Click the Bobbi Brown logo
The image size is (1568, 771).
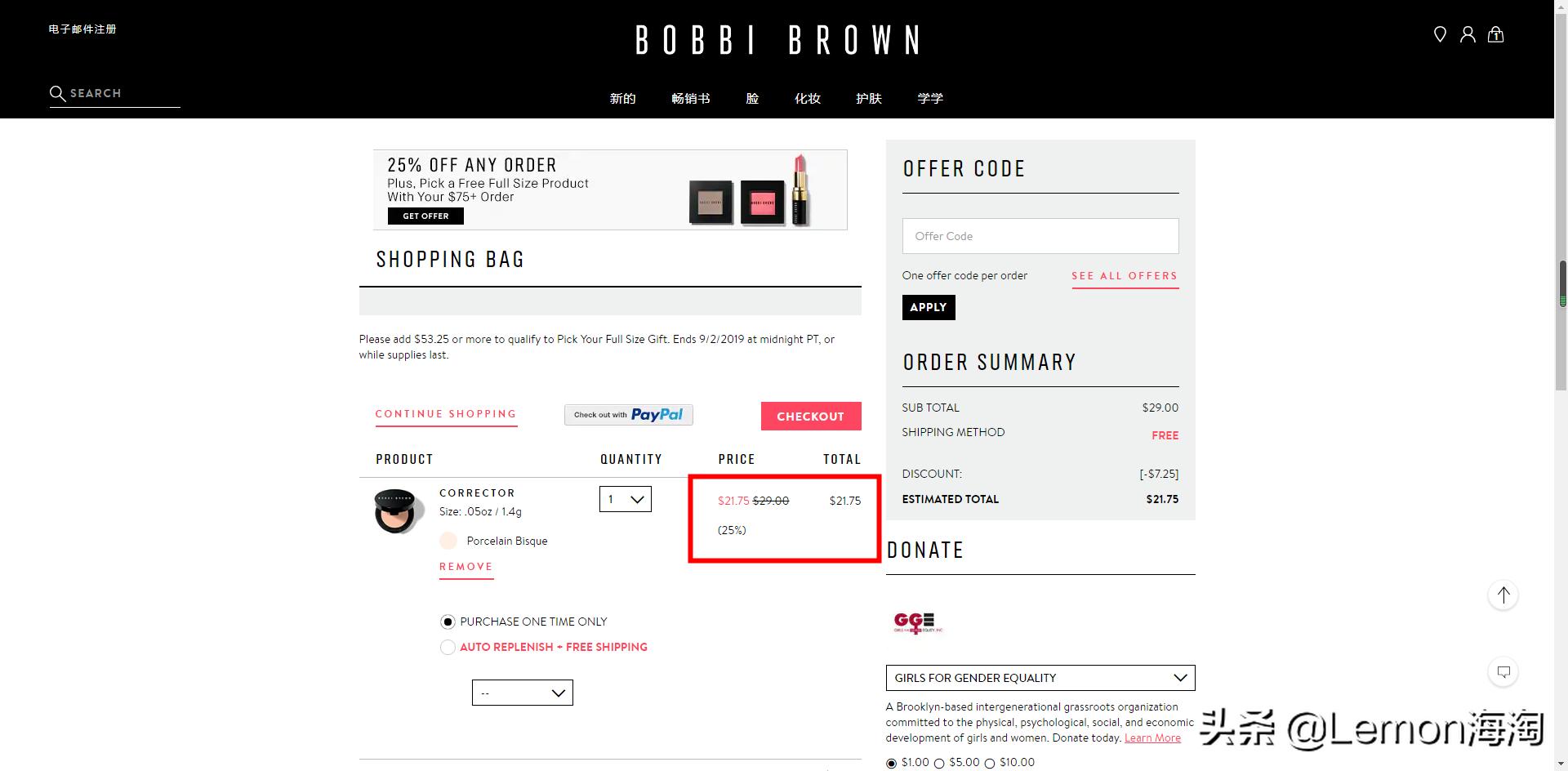(777, 40)
